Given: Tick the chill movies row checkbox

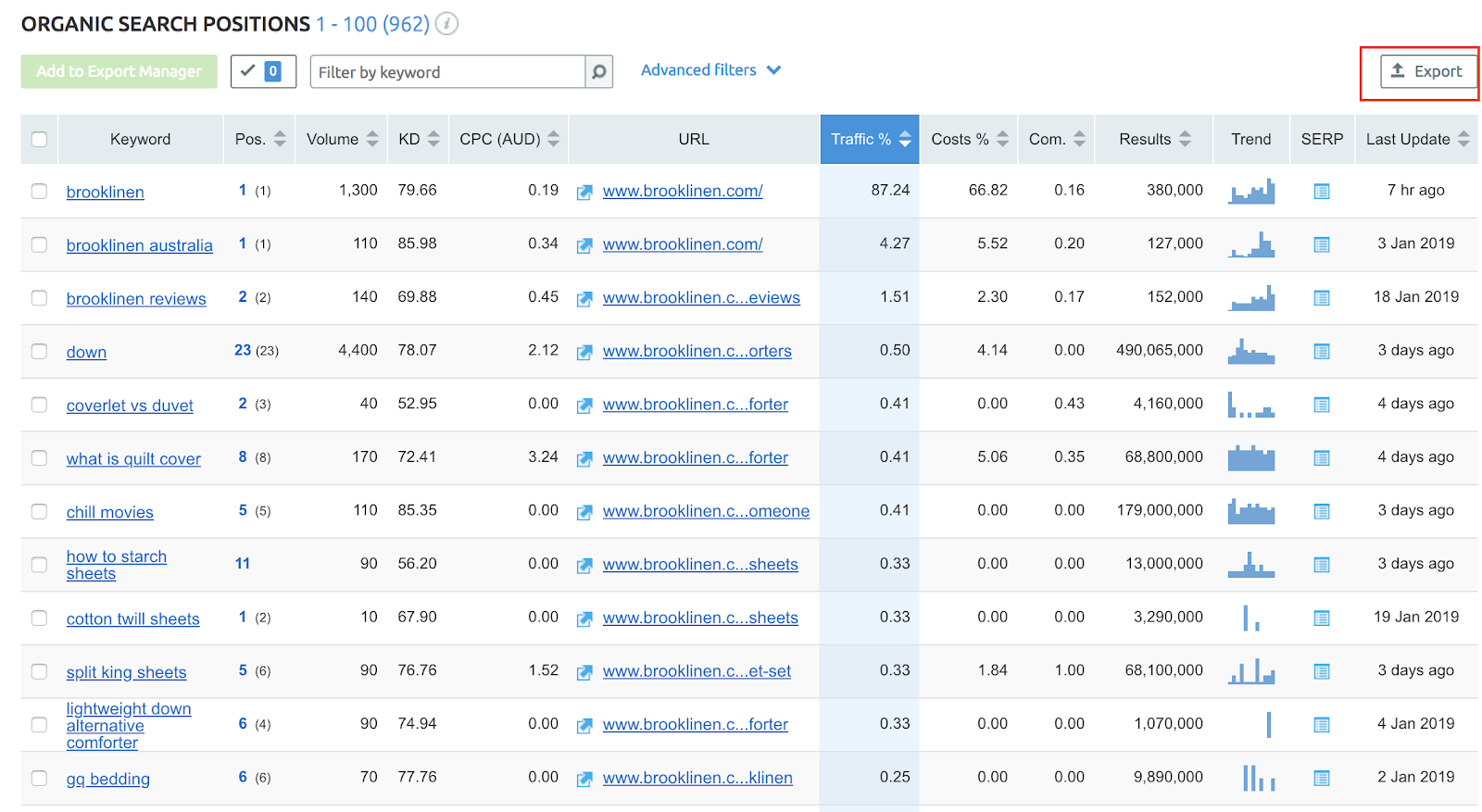Looking at the screenshot, I should pyautogui.click(x=39, y=511).
